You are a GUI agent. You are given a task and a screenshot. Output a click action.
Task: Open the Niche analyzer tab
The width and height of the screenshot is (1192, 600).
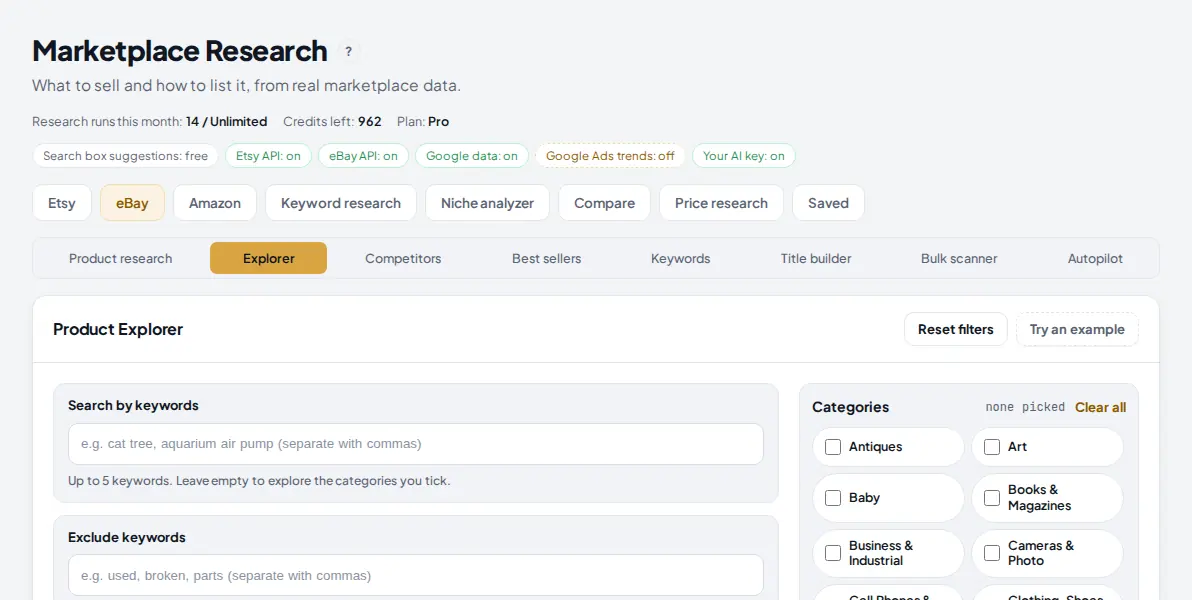tap(487, 203)
